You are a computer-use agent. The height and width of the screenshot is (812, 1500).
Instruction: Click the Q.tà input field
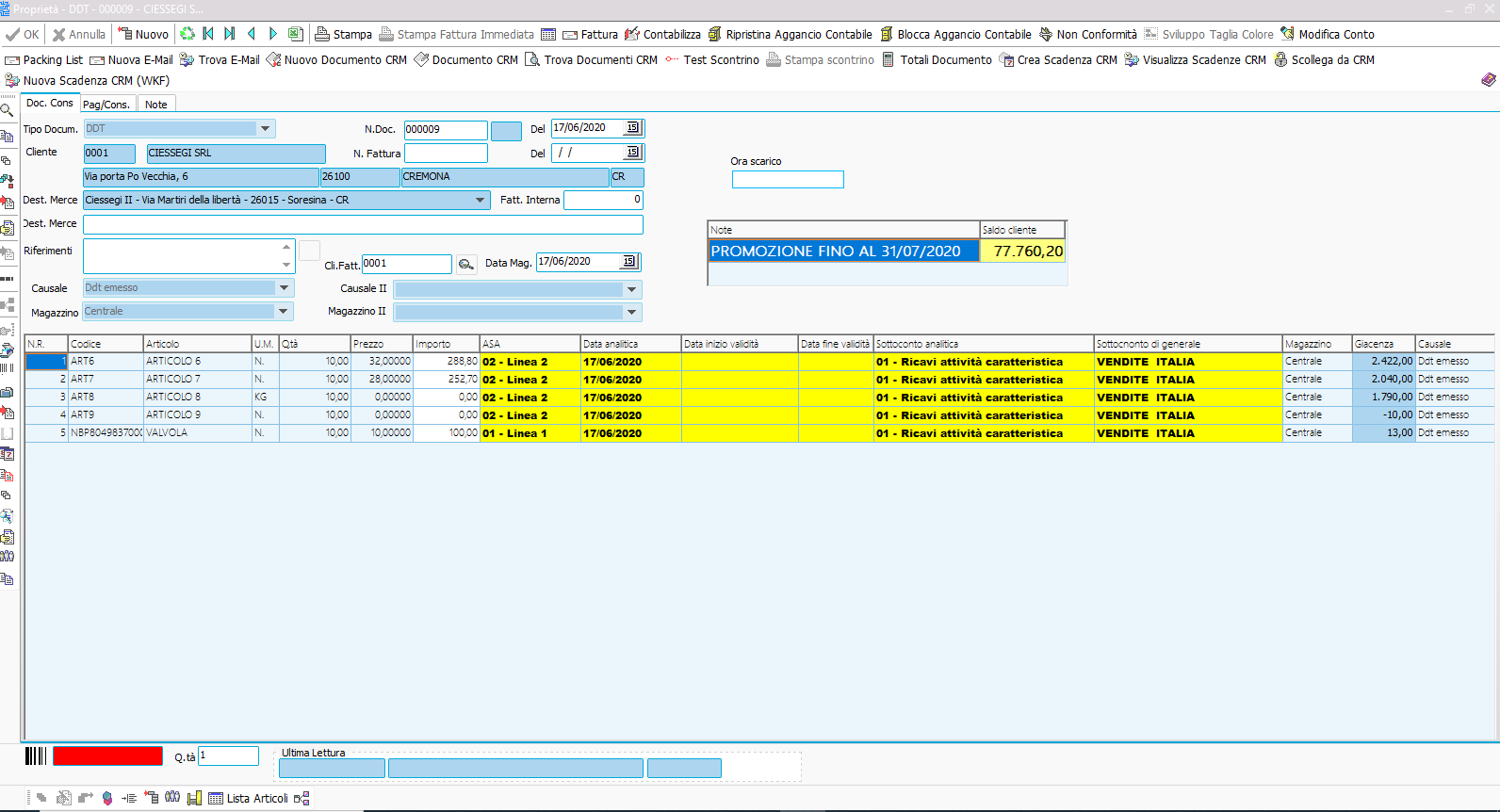click(x=228, y=755)
